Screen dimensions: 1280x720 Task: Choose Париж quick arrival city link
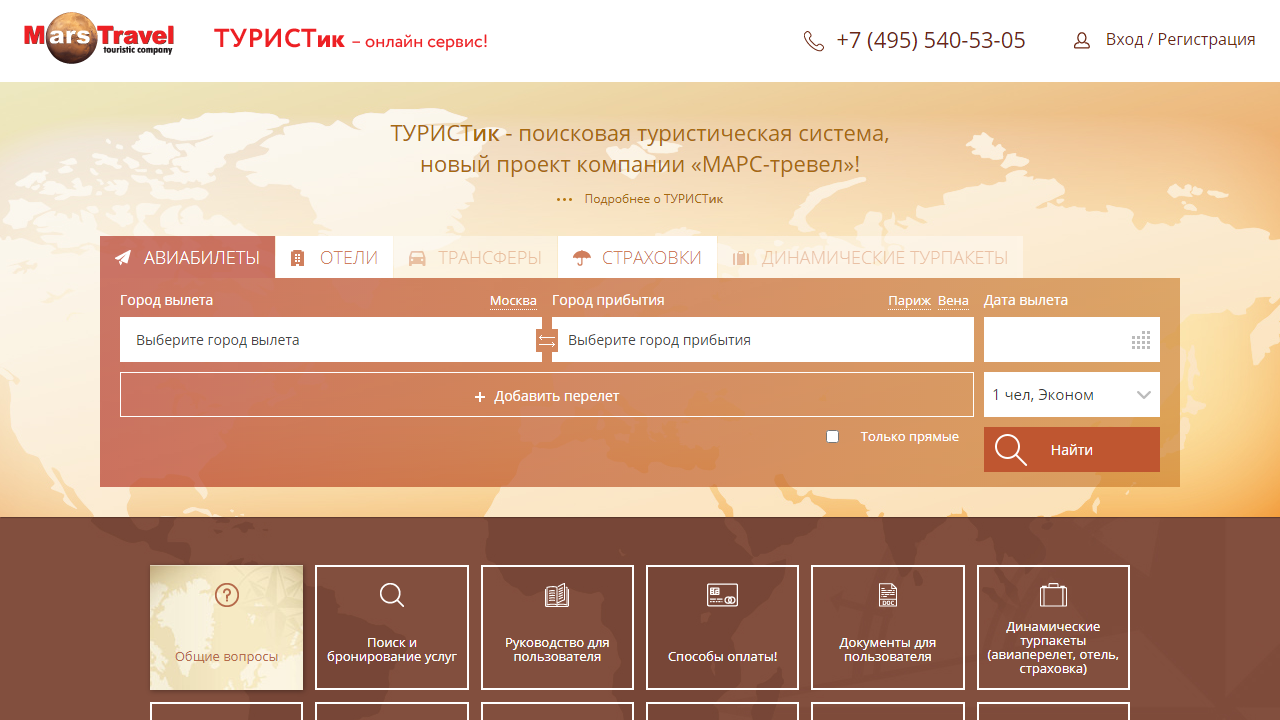point(909,301)
